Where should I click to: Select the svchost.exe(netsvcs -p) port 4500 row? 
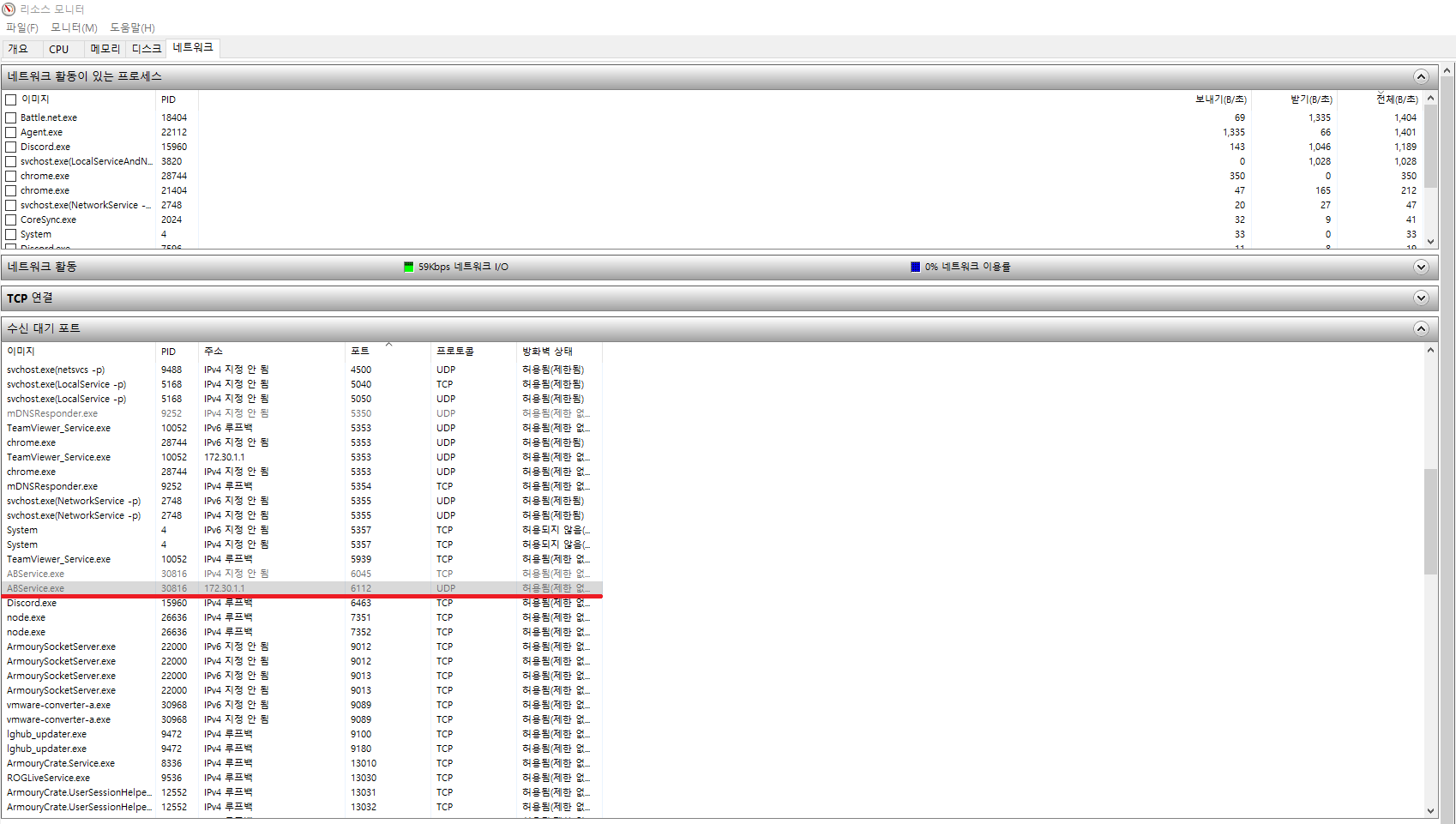coord(302,370)
